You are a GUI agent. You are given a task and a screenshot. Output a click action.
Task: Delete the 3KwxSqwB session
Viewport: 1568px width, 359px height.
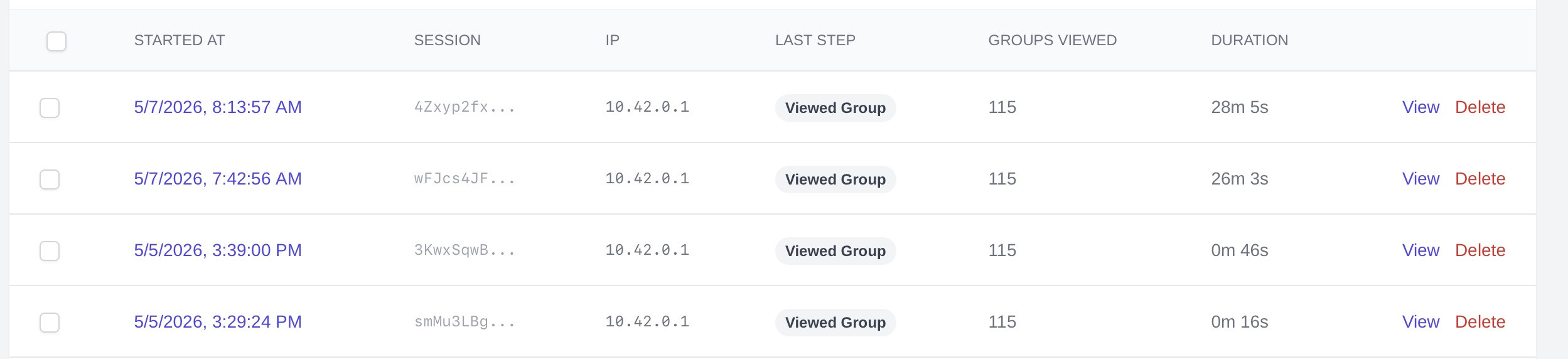pyautogui.click(x=1480, y=250)
